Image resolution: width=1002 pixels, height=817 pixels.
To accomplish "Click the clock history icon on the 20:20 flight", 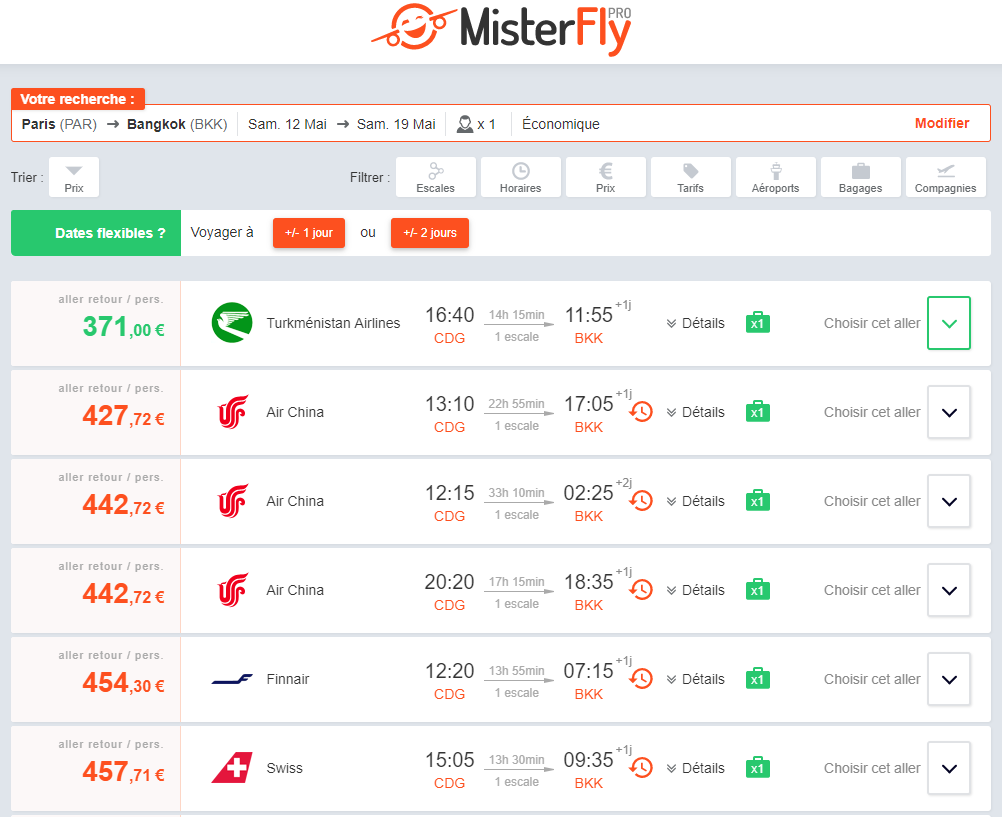I will [x=641, y=589].
